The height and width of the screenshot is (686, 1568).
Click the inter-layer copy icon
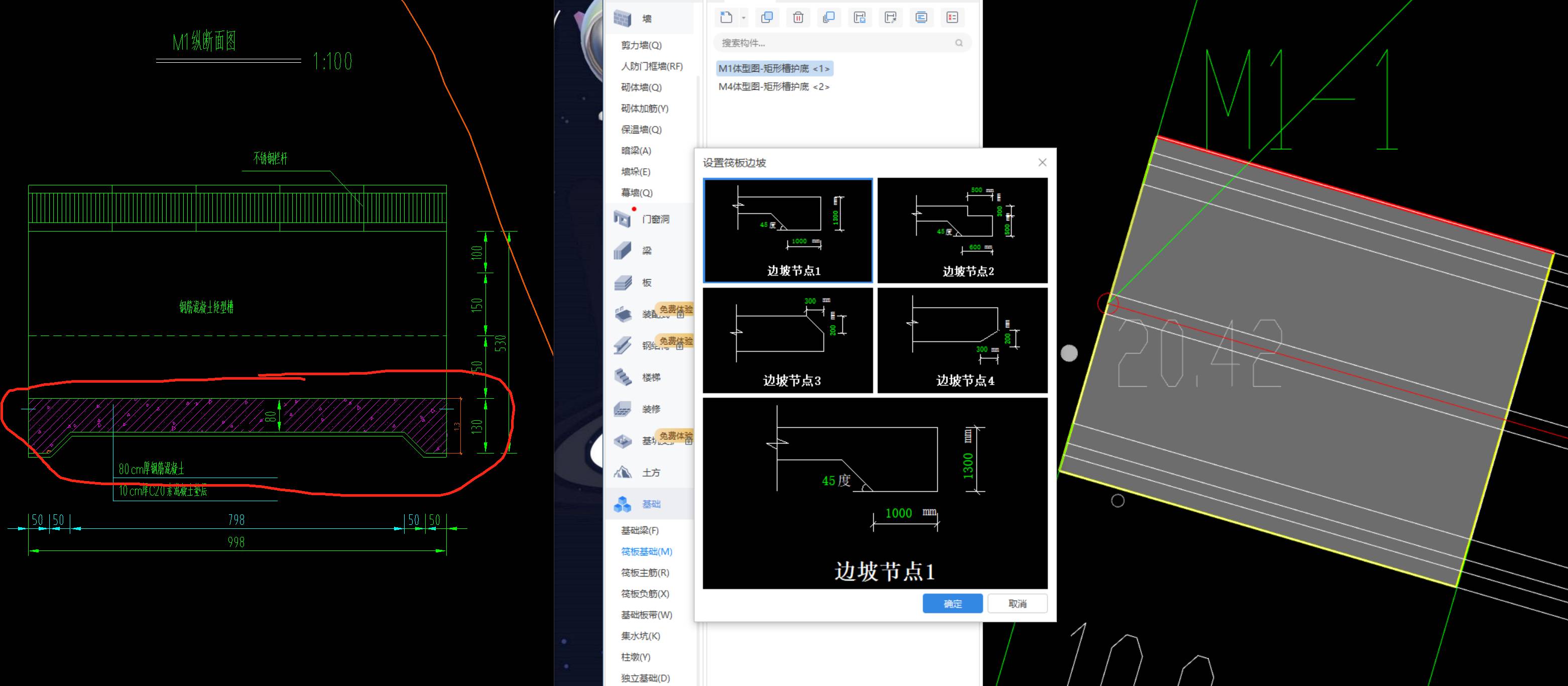pyautogui.click(x=829, y=18)
